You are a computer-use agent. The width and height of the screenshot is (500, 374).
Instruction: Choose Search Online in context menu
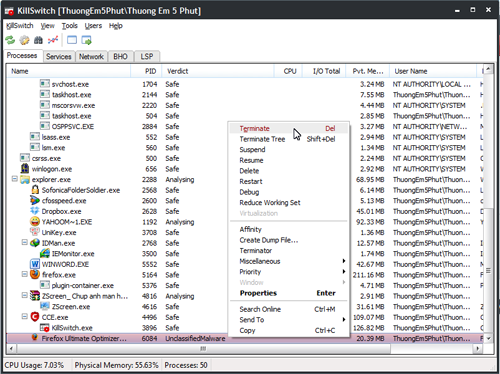[289, 309]
